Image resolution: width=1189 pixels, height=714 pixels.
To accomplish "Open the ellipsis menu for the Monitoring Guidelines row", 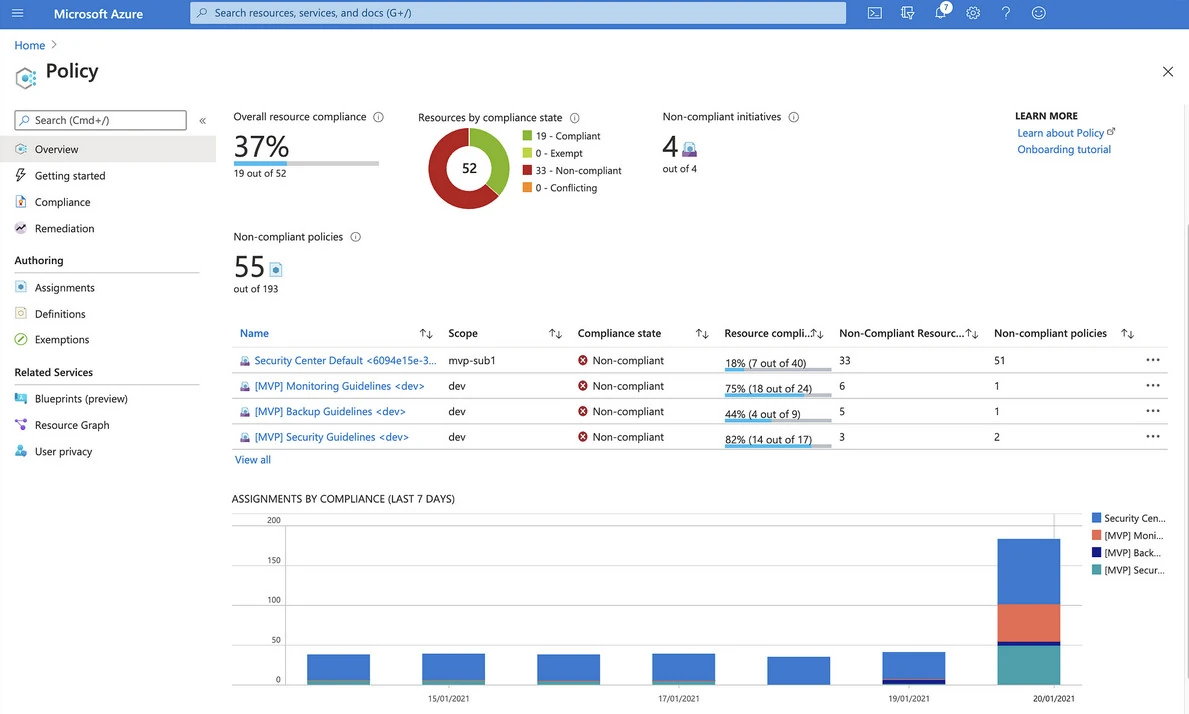I will click(x=1153, y=386).
